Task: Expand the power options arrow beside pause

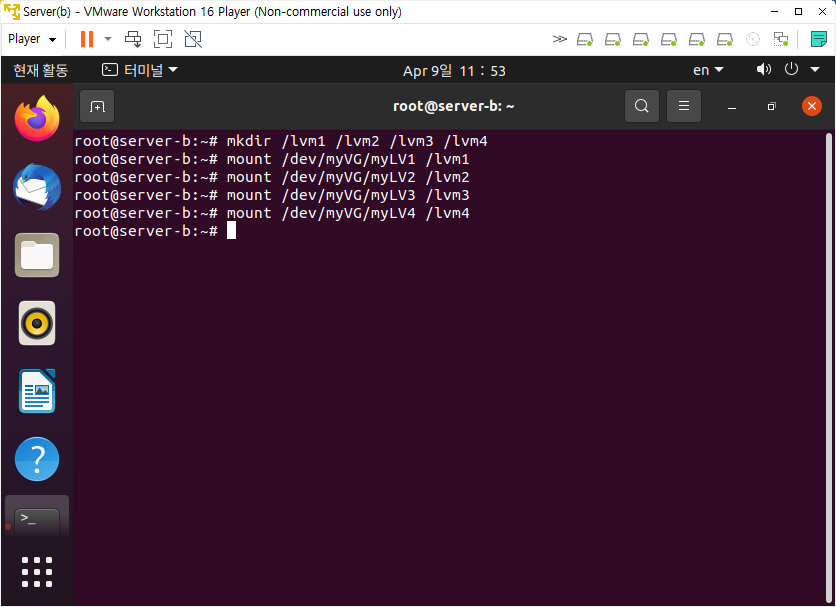Action: tap(108, 39)
